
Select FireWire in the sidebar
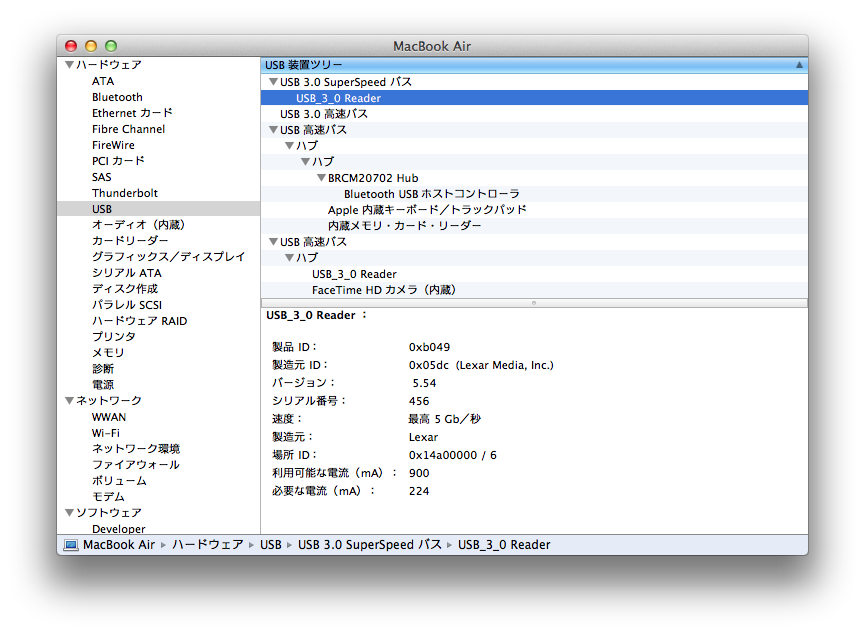coord(113,145)
